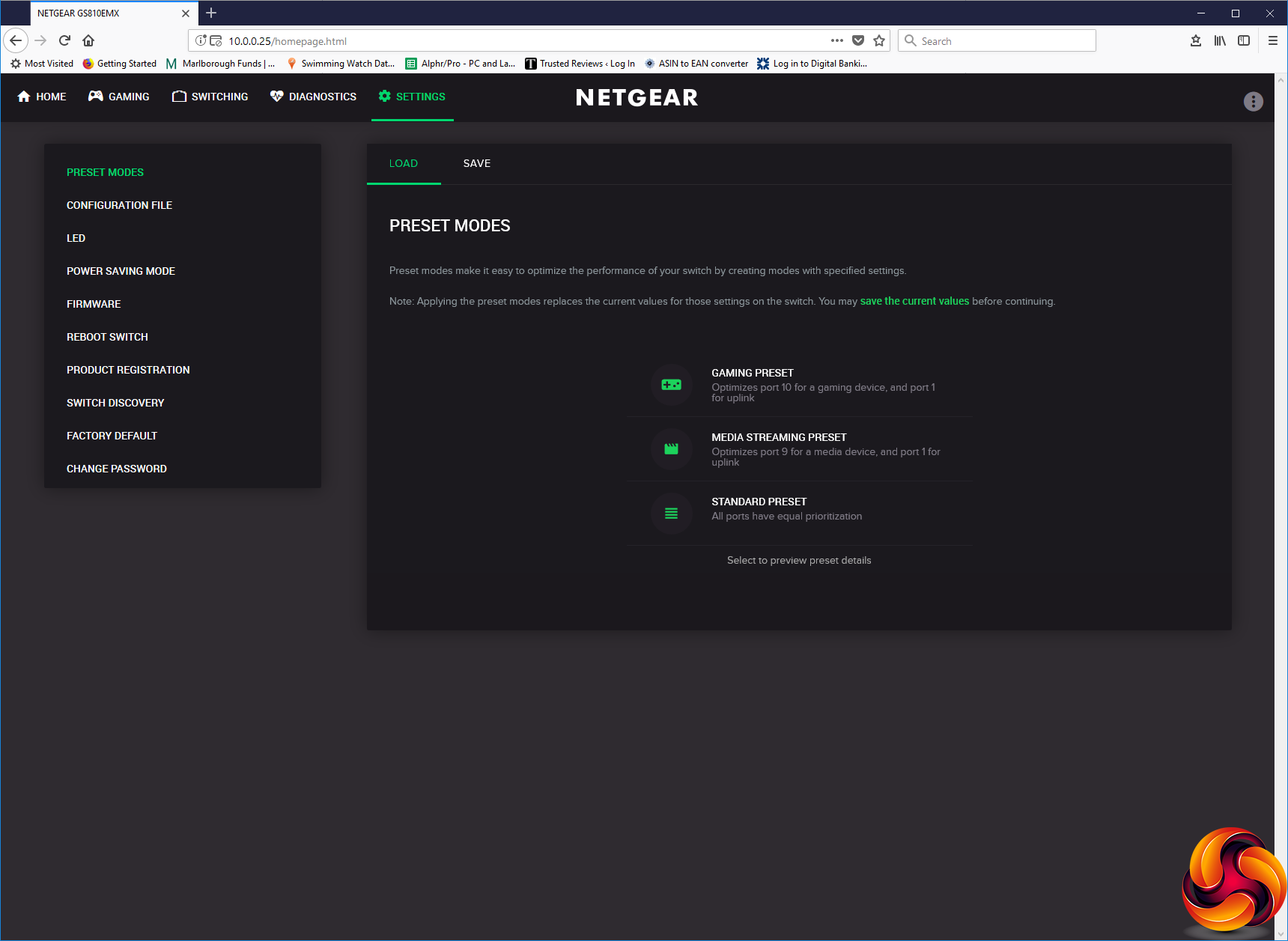The height and width of the screenshot is (941, 1288).
Task: Go to the HOME navigation item
Action: tap(41, 97)
